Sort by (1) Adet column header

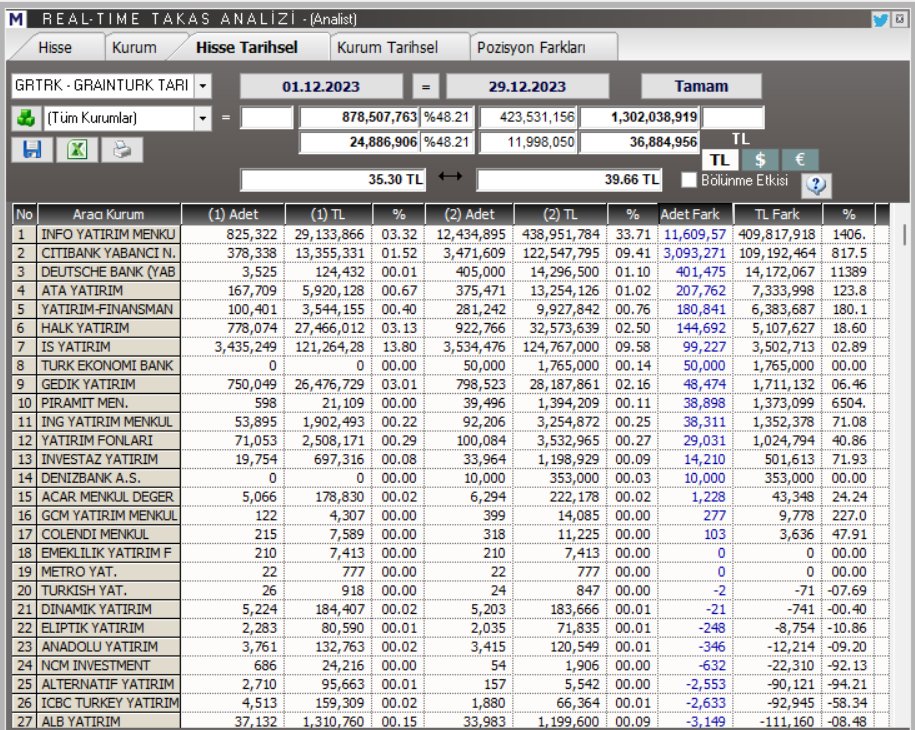click(x=233, y=214)
